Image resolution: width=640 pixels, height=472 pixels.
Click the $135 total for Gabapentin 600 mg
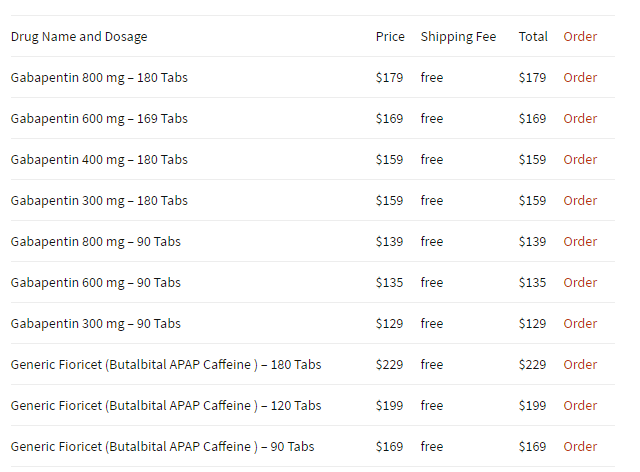[x=532, y=283]
